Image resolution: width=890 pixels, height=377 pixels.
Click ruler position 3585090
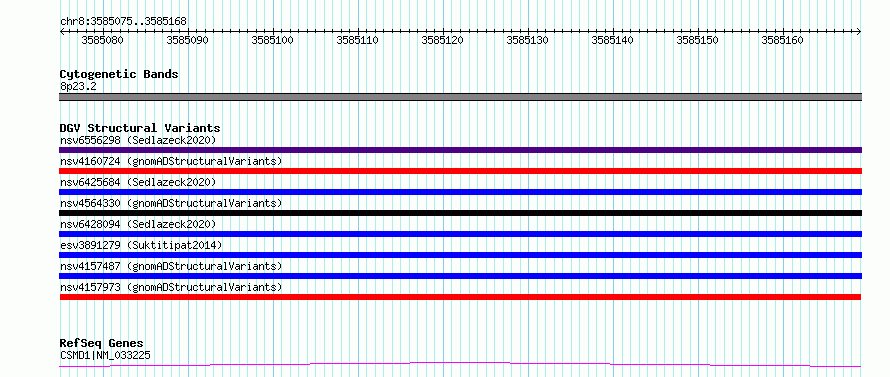[188, 40]
